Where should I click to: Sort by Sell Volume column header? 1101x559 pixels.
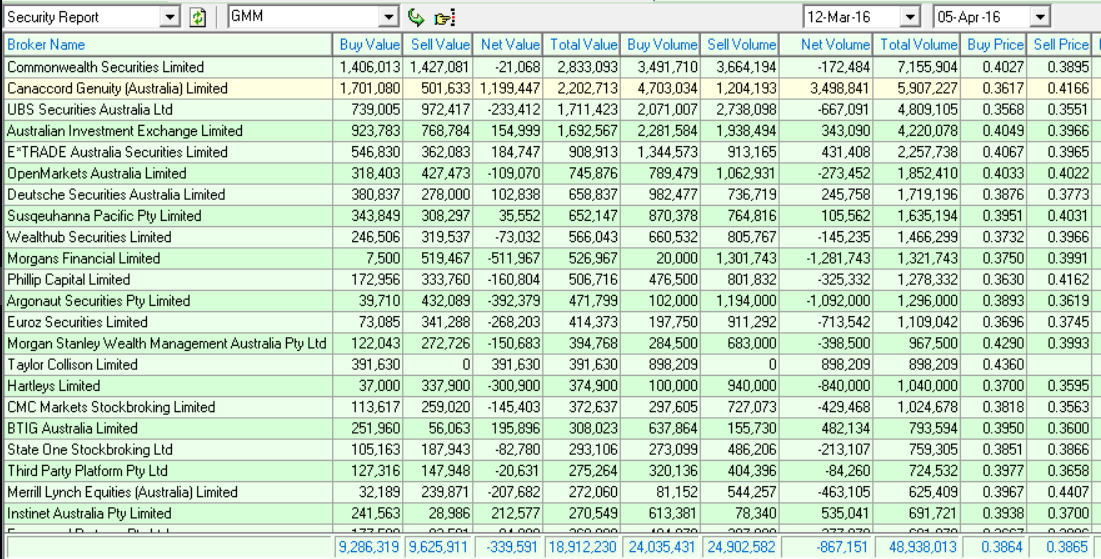[x=739, y=45]
